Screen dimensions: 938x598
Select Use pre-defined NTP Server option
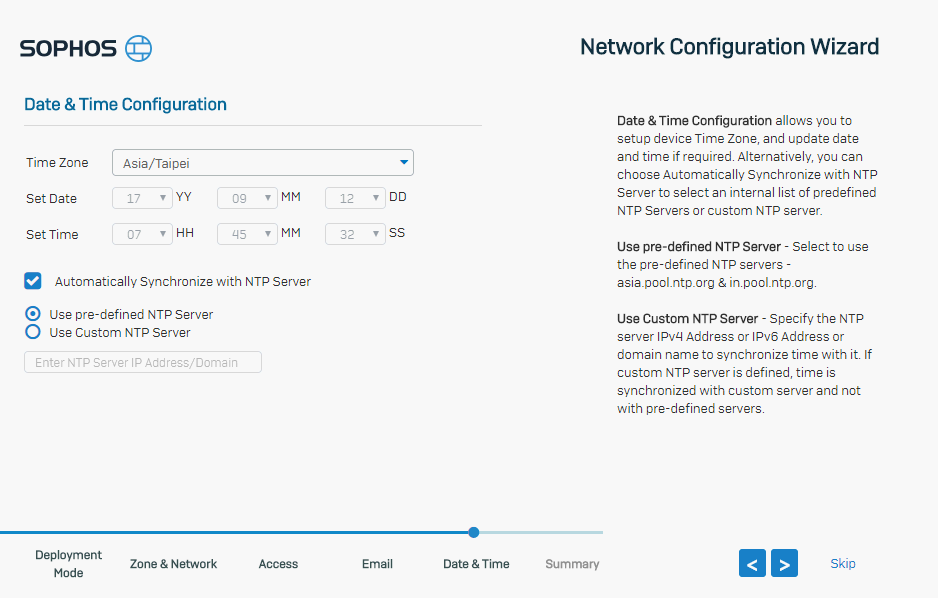click(x=33, y=314)
